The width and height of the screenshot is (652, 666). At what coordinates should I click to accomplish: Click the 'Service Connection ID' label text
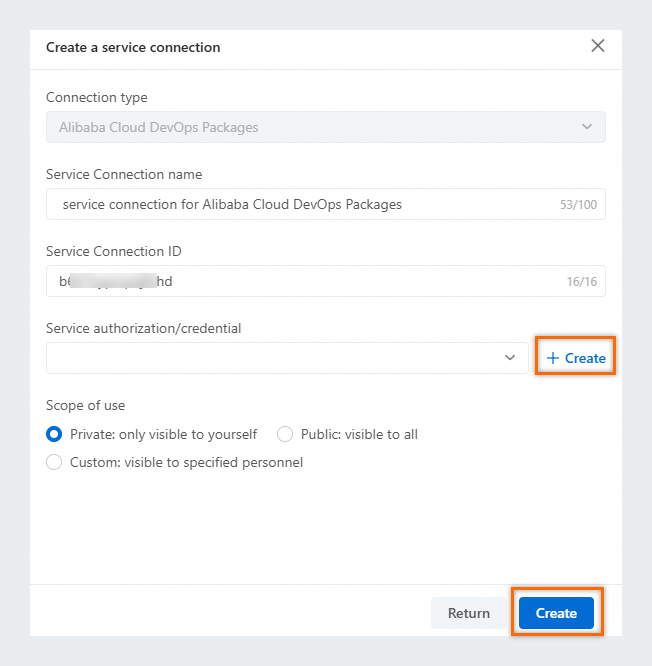113,251
